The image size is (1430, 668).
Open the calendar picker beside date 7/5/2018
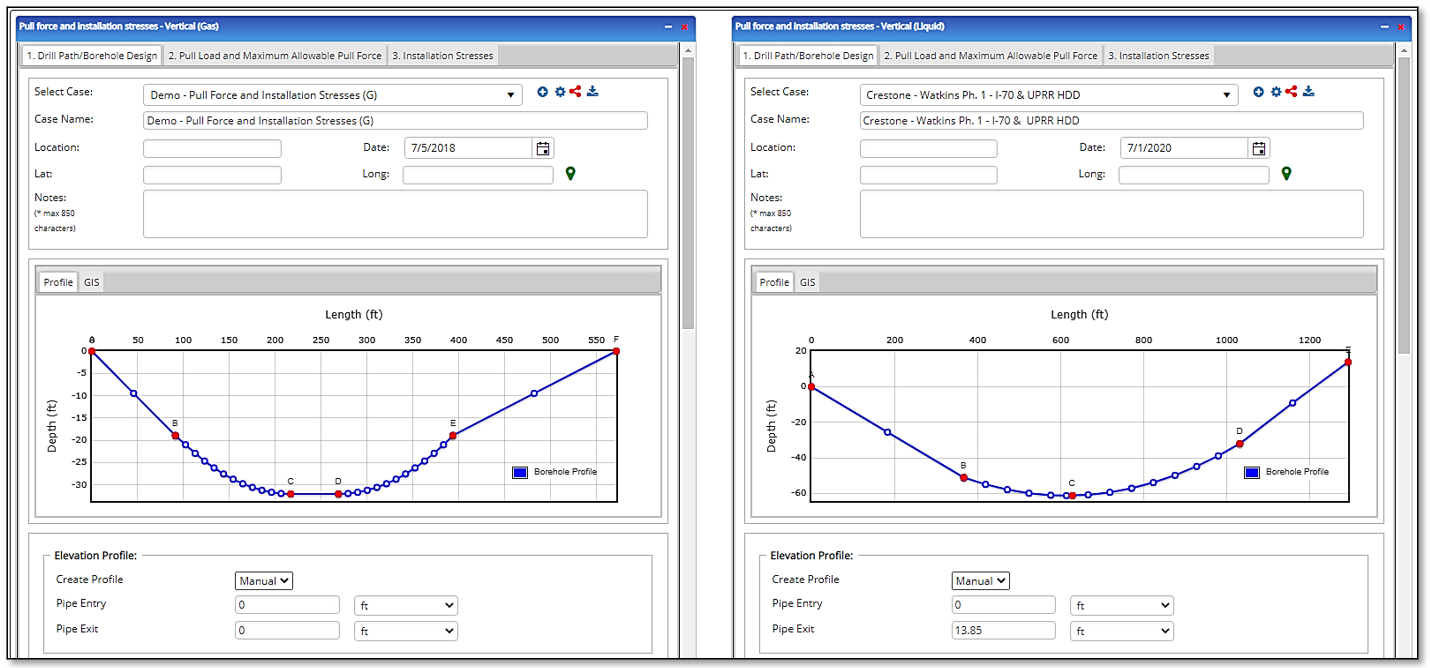click(x=543, y=148)
